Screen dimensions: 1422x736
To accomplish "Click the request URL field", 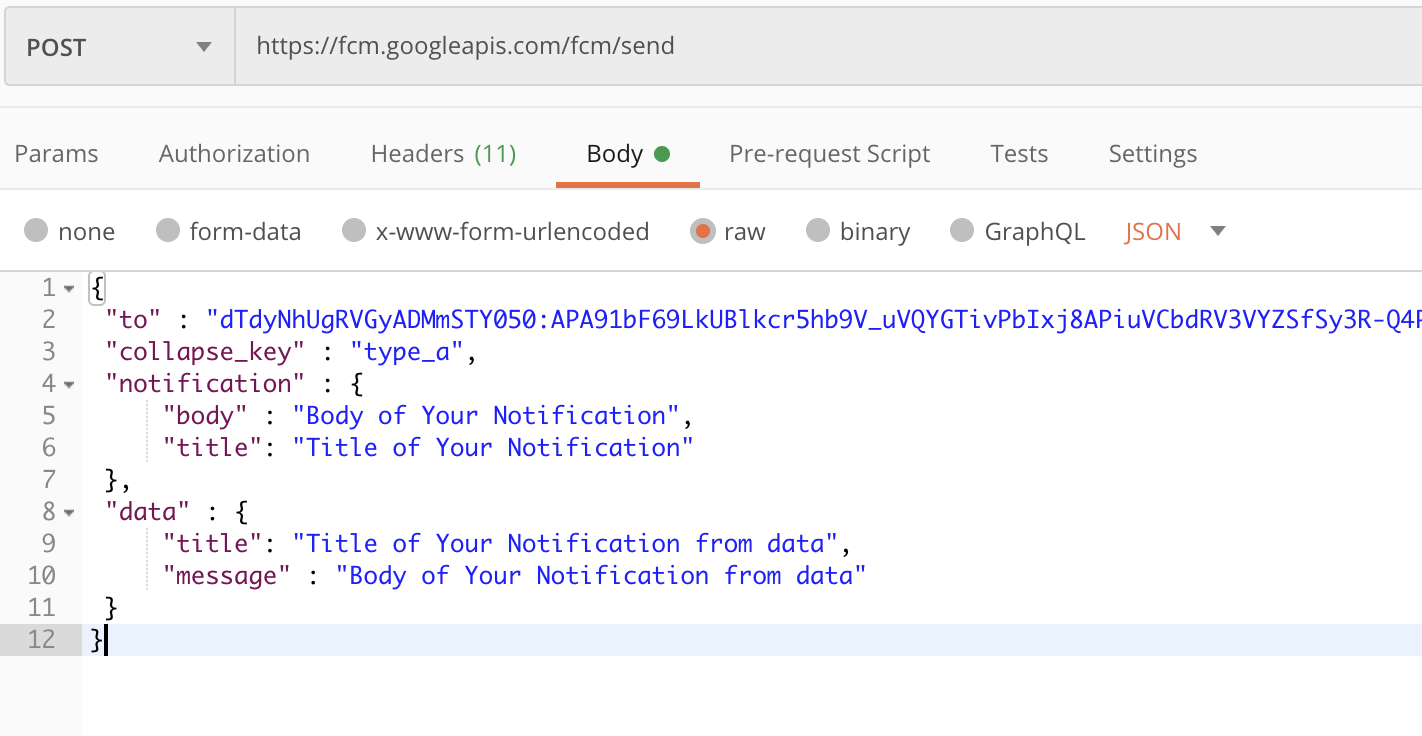I will tap(800, 46).
